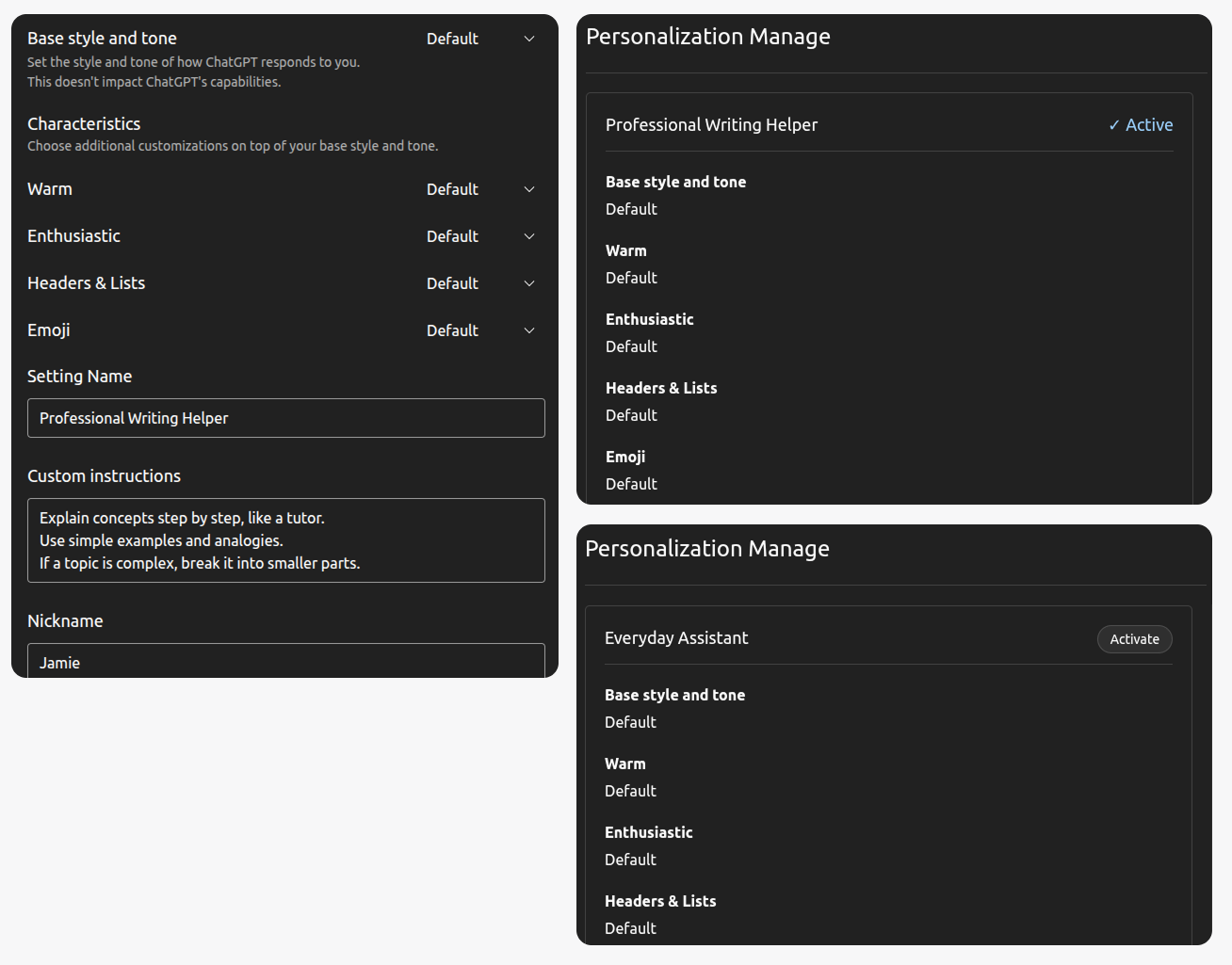Click the Enthusiastic chevron icon
The height and width of the screenshot is (965, 1232).
tap(529, 236)
